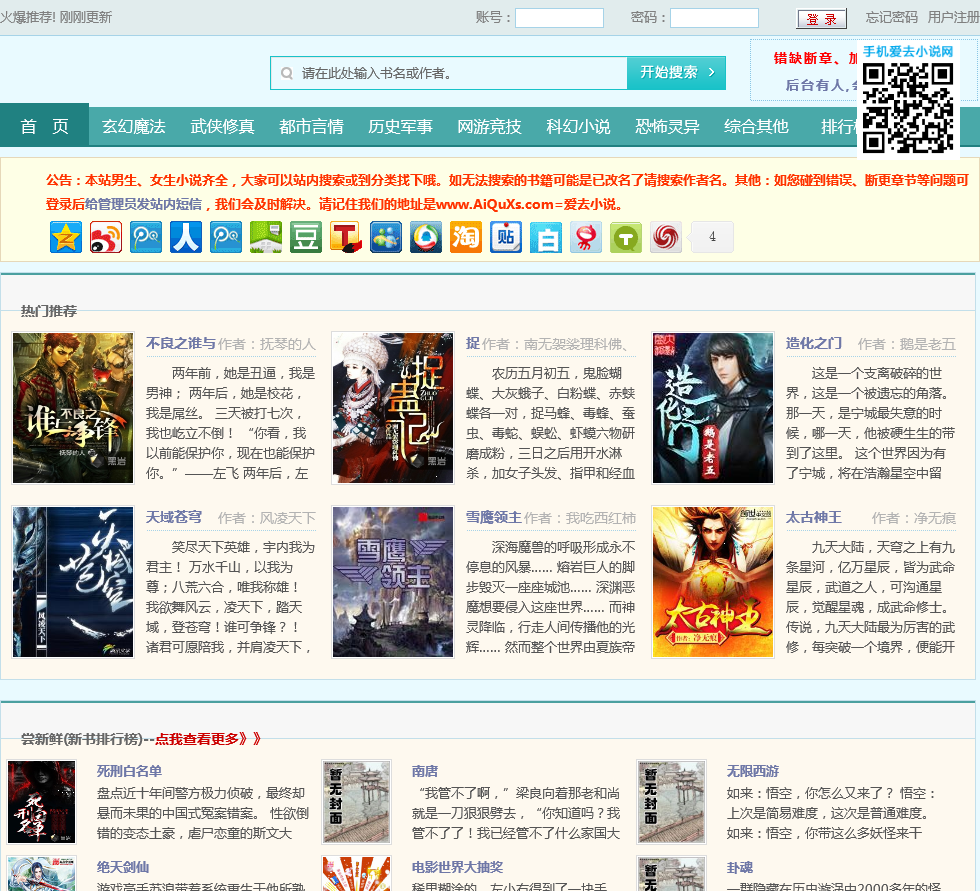Share via the blue Renren 人 icon
The width and height of the screenshot is (980, 891).
pos(186,237)
